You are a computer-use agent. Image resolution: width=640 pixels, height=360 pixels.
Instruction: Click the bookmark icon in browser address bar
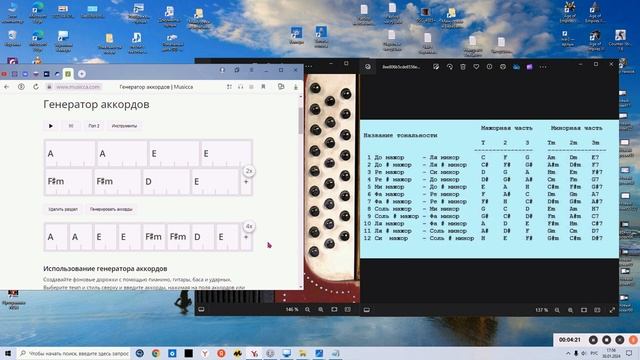coord(263,87)
